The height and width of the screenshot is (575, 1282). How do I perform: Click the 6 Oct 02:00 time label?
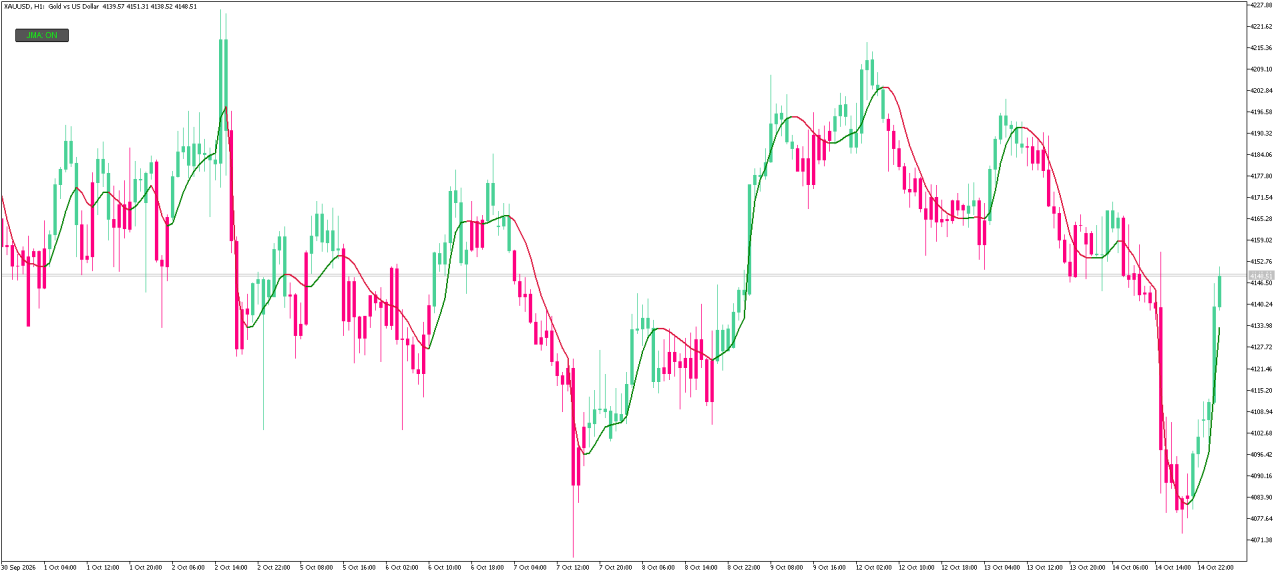[403, 567]
